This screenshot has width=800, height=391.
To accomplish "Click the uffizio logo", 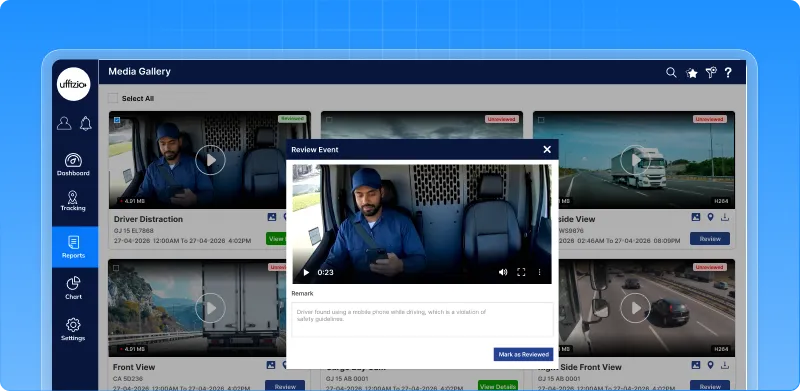I will pyautogui.click(x=73, y=84).
